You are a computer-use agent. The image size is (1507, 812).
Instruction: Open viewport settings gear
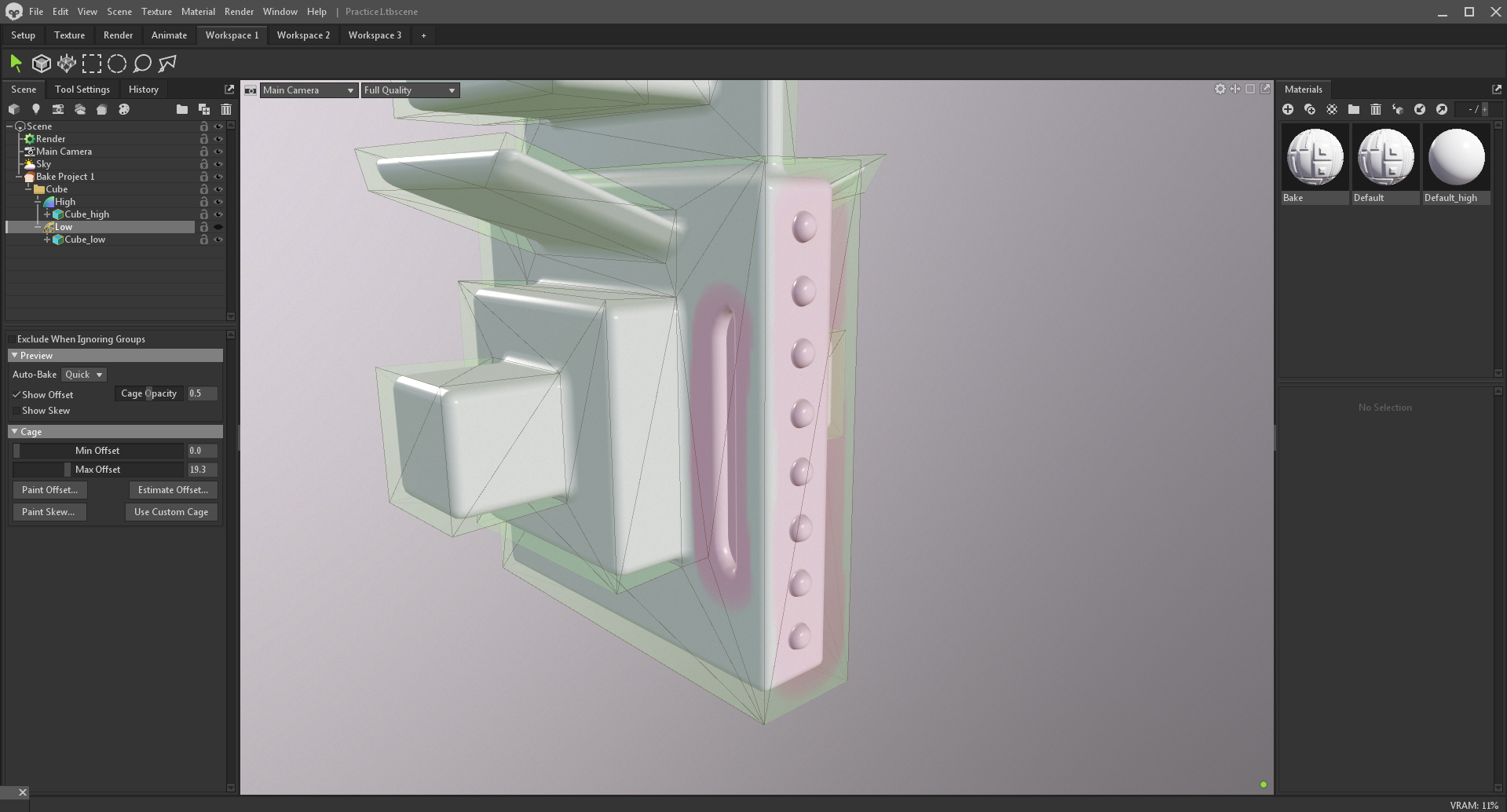[1220, 90]
